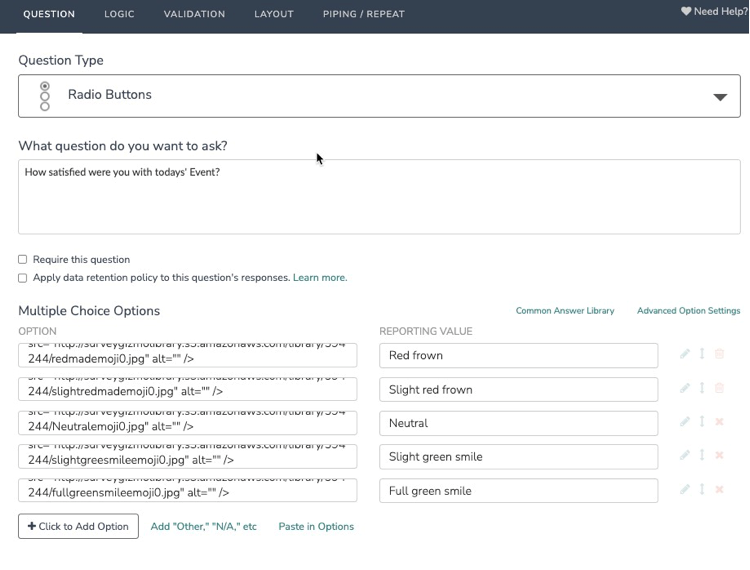
Task: Click the Neutral reporting value field
Action: (518, 423)
